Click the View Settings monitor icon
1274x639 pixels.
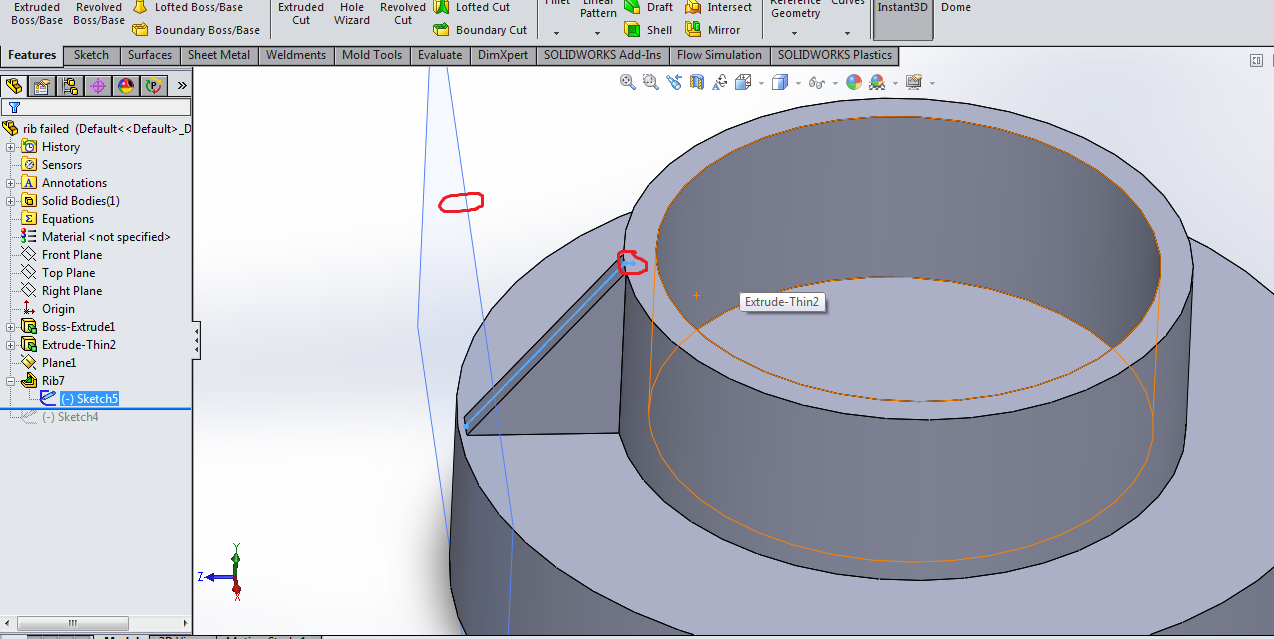pos(913,82)
